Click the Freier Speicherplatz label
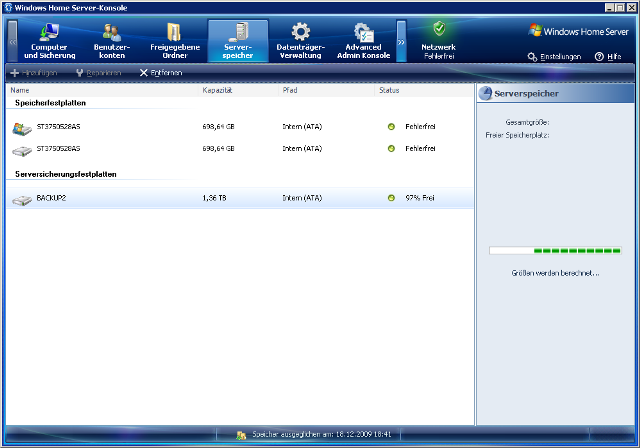Image resolution: width=640 pixels, height=448 pixels. [517, 135]
